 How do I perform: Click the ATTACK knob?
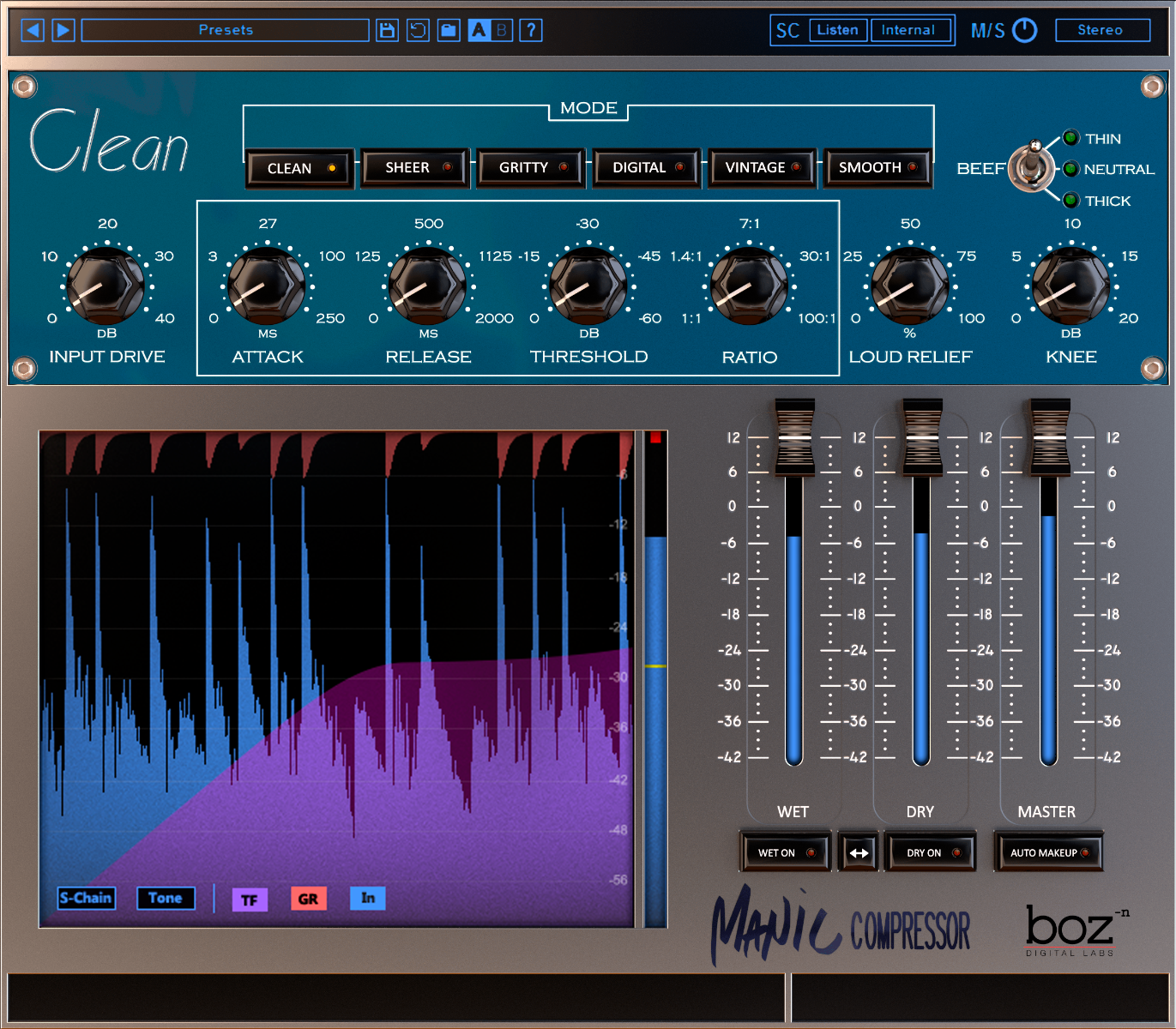click(x=268, y=285)
